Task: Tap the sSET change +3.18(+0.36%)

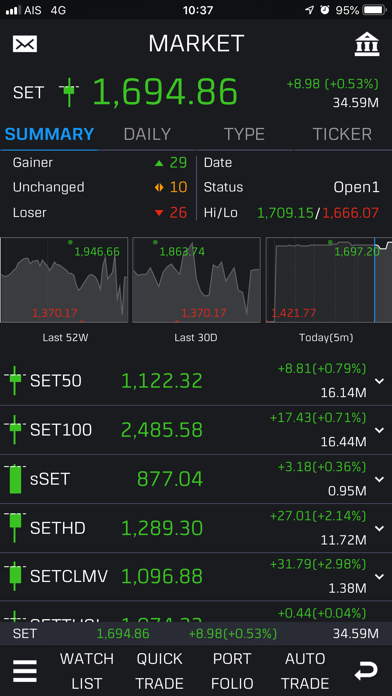Action: [322, 467]
